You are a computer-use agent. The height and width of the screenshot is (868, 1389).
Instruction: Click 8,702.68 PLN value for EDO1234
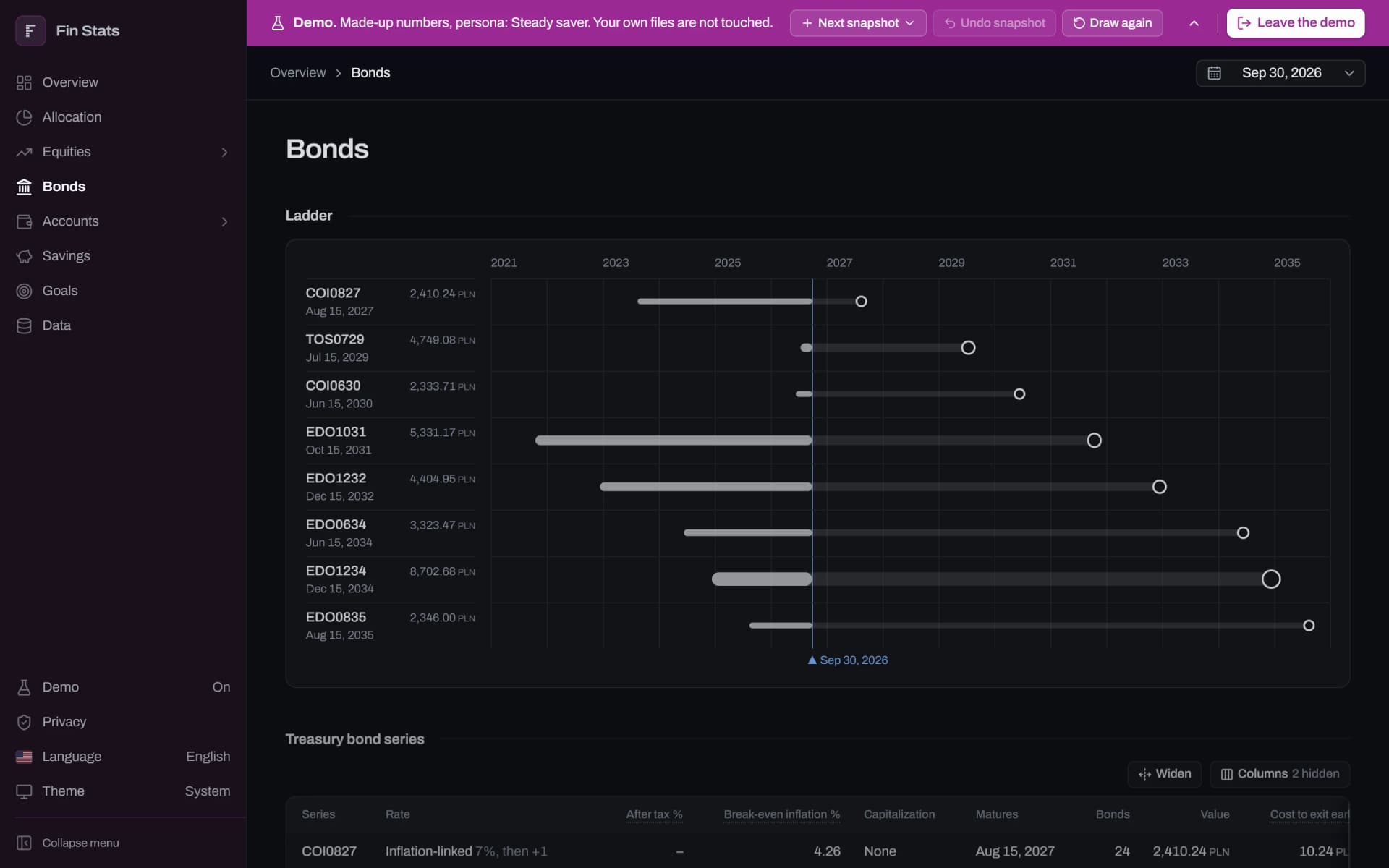click(442, 571)
